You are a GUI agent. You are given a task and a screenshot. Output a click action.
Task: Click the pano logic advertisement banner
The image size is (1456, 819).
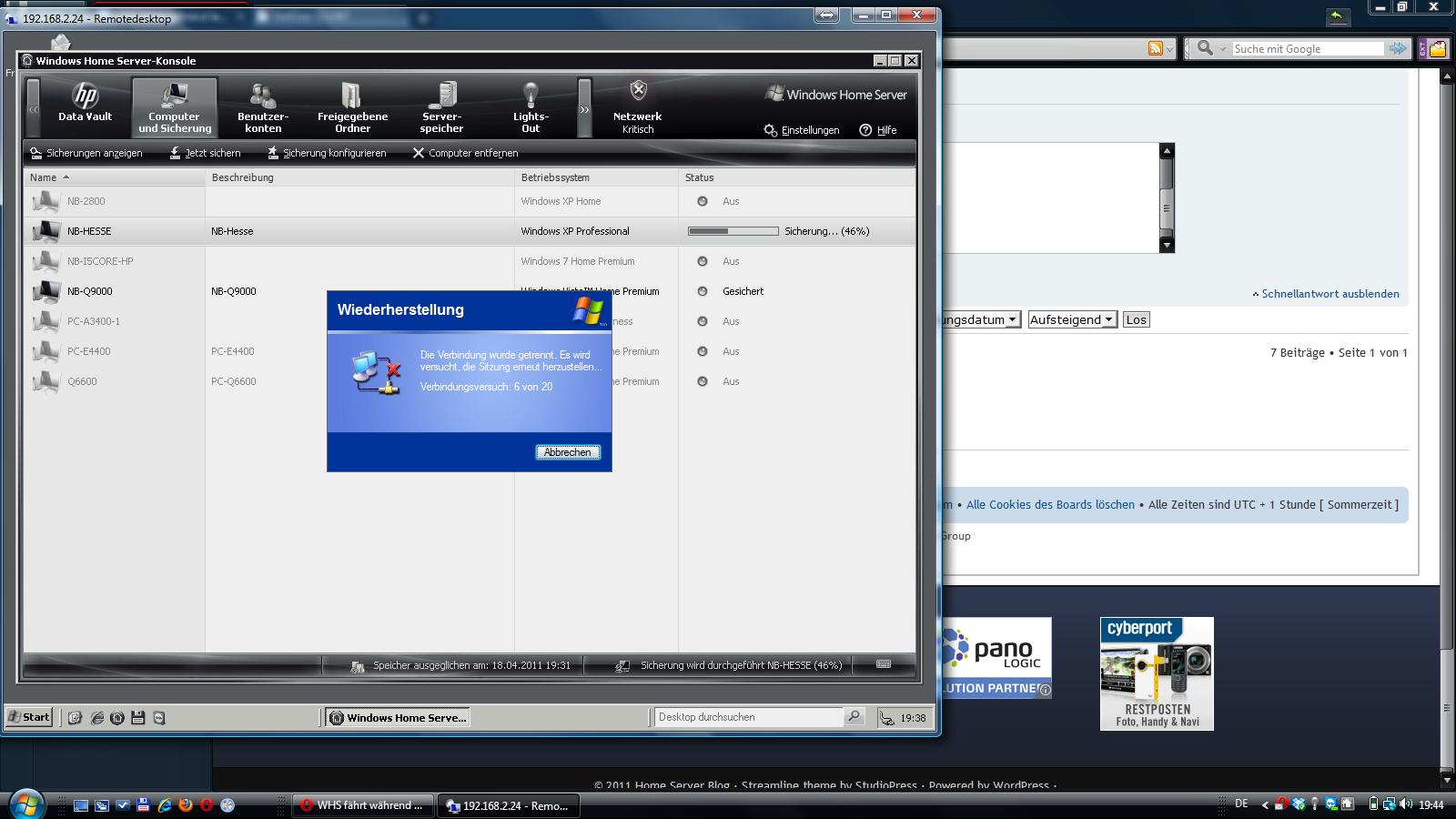point(997,657)
